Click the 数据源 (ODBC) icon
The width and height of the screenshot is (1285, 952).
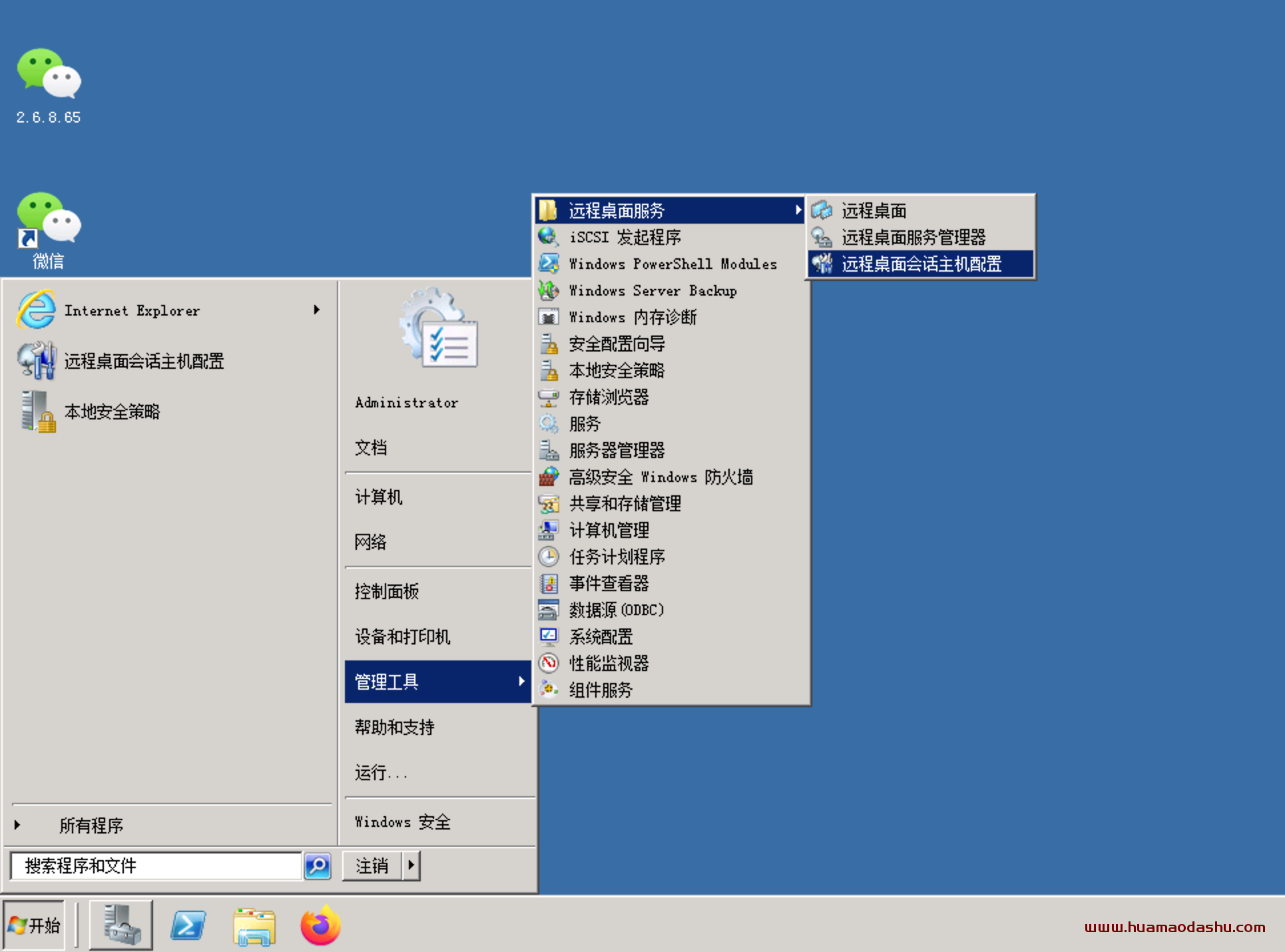pyautogui.click(x=548, y=610)
